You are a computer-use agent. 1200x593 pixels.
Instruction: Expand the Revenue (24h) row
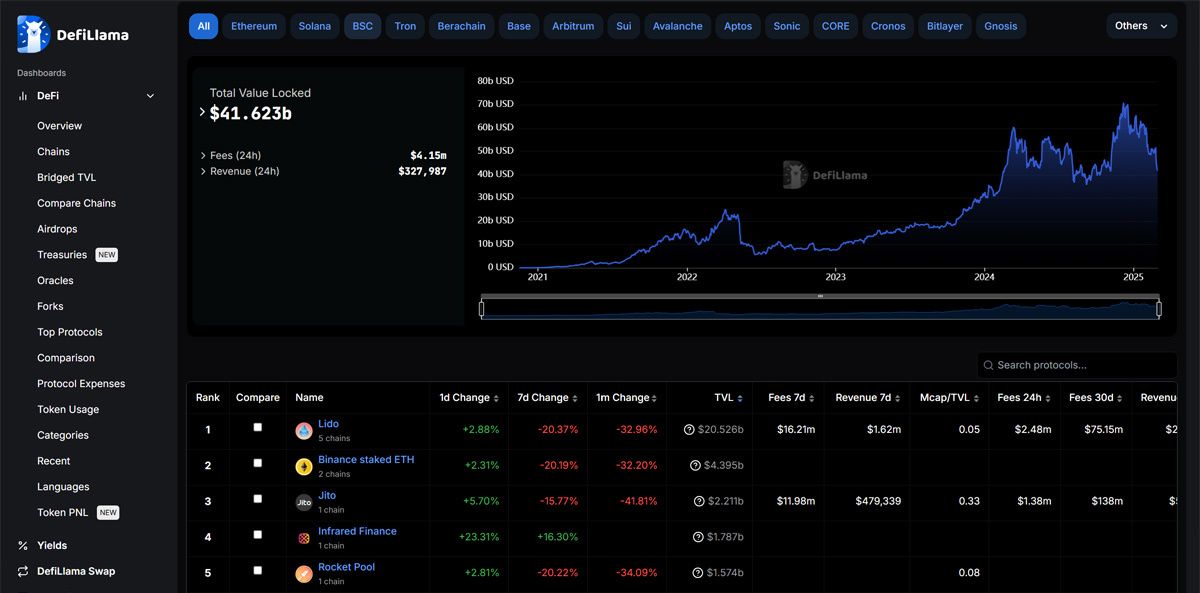[203, 172]
